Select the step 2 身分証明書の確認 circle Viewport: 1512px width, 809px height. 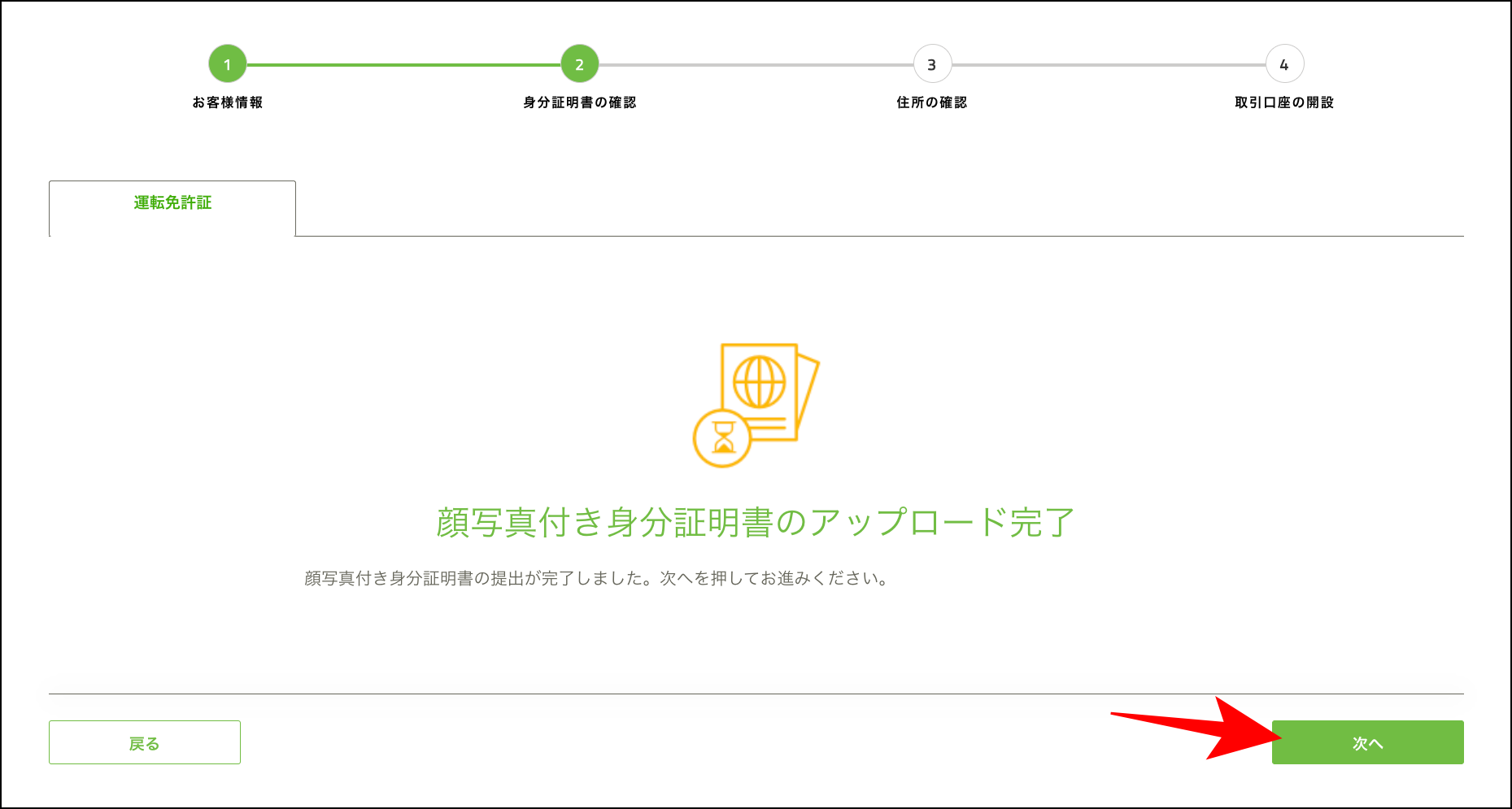tap(579, 63)
